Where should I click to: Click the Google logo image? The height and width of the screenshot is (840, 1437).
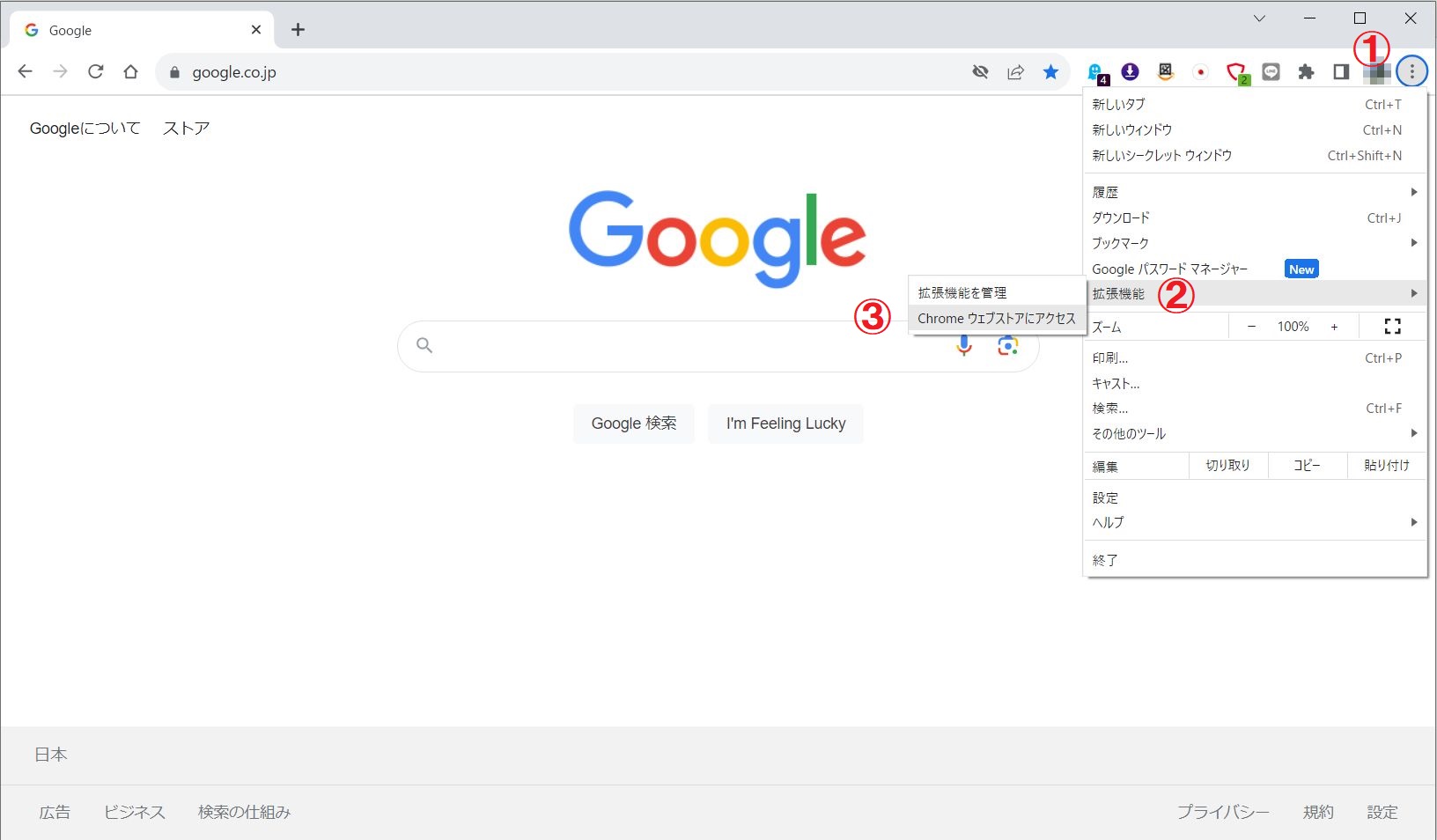click(x=718, y=239)
